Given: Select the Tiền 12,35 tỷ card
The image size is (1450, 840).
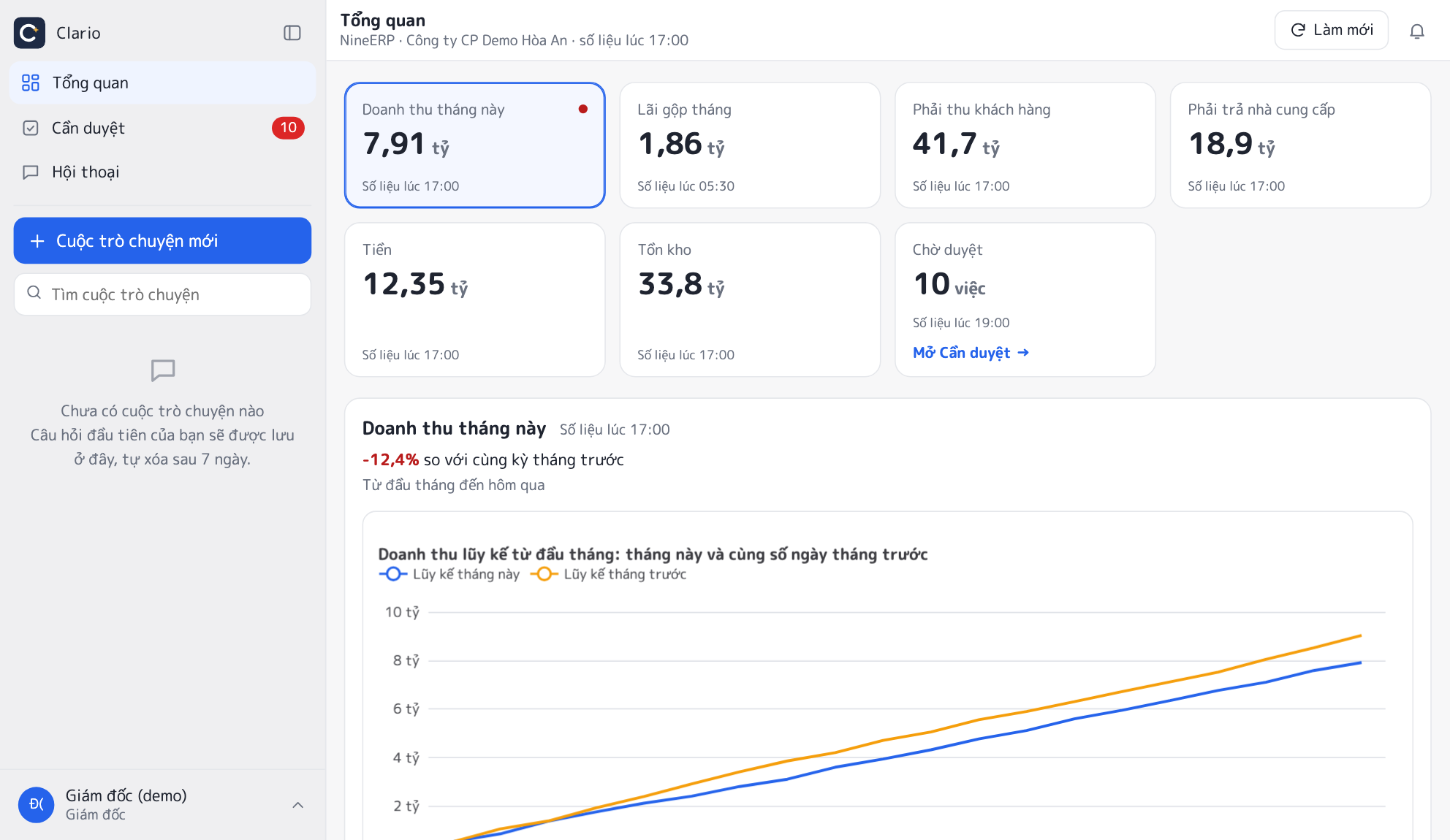Looking at the screenshot, I should (x=475, y=299).
